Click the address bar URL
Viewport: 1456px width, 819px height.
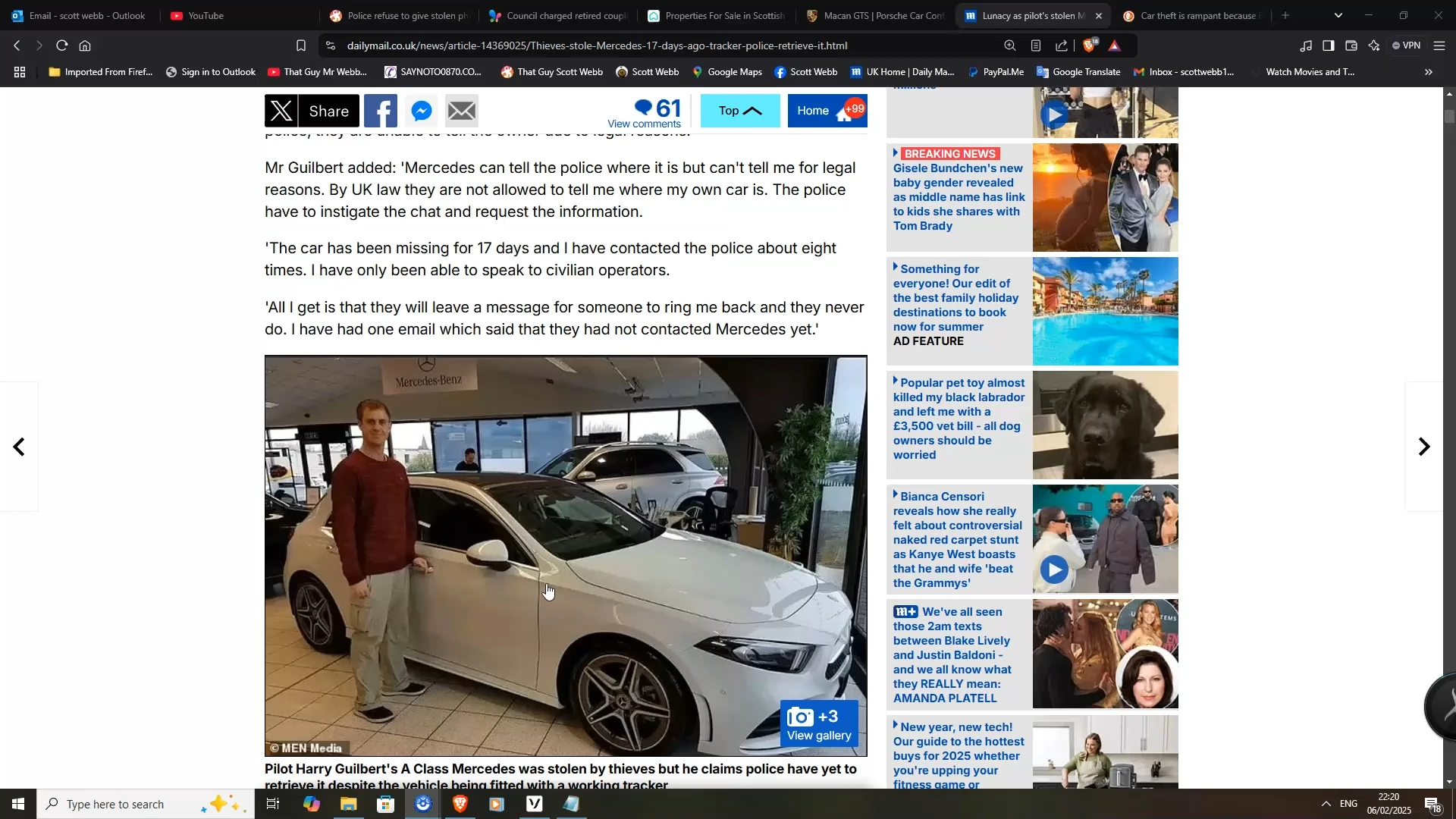[x=597, y=45]
